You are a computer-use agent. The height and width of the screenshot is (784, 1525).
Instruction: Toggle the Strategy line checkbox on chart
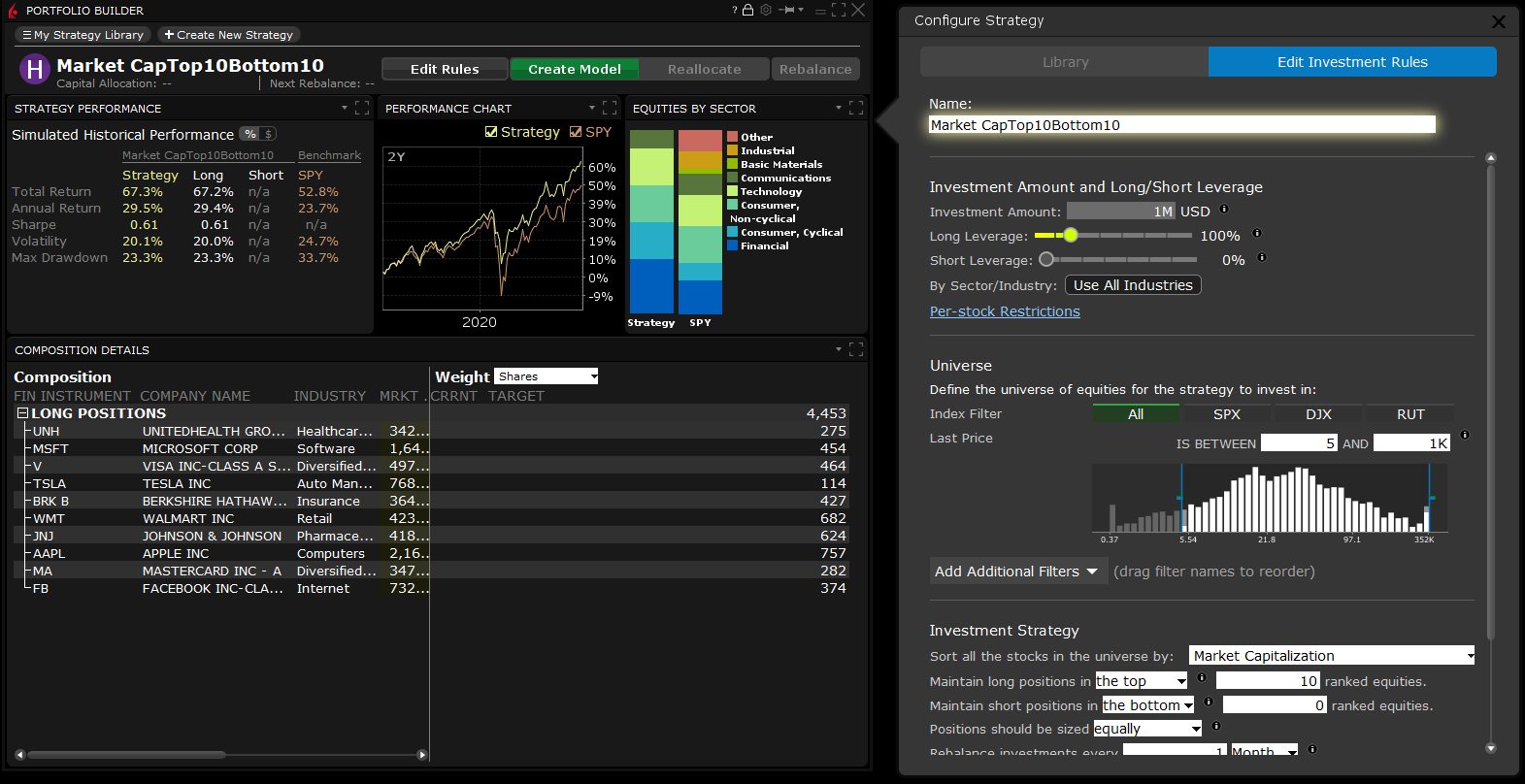[x=491, y=132]
